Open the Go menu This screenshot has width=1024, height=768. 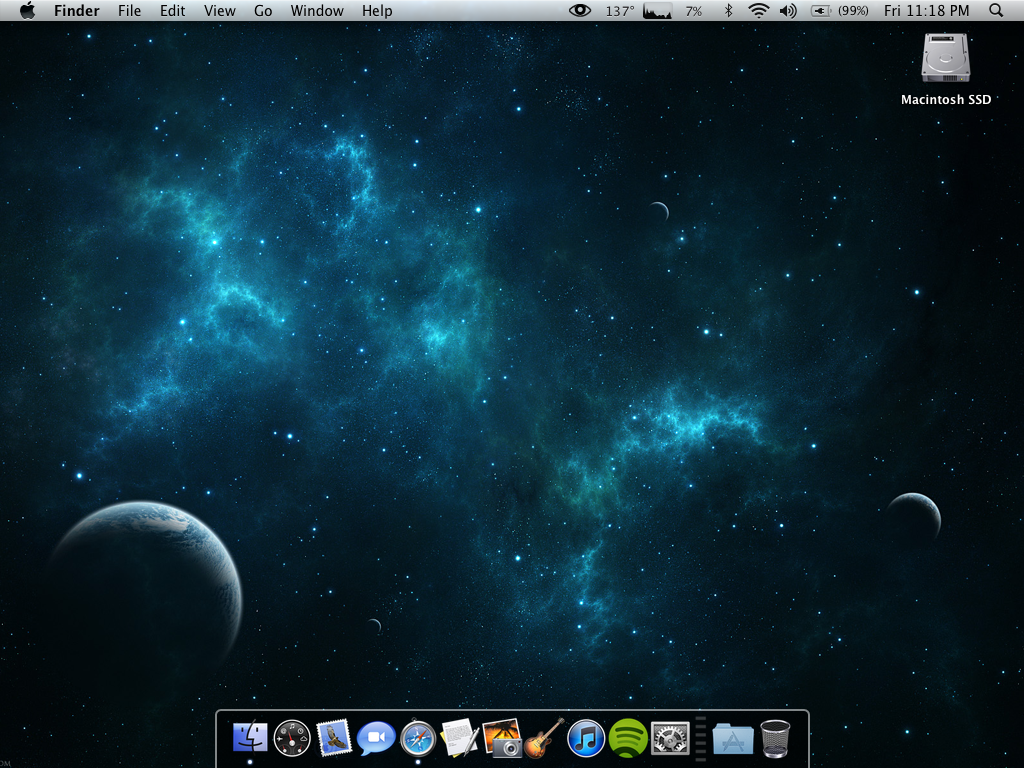[263, 10]
